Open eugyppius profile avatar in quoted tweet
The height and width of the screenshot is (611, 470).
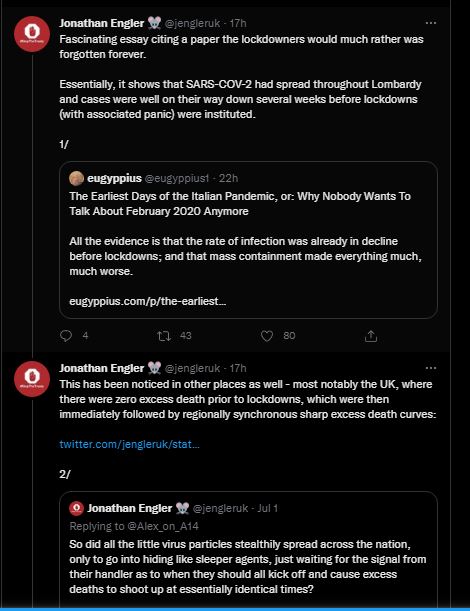click(76, 178)
